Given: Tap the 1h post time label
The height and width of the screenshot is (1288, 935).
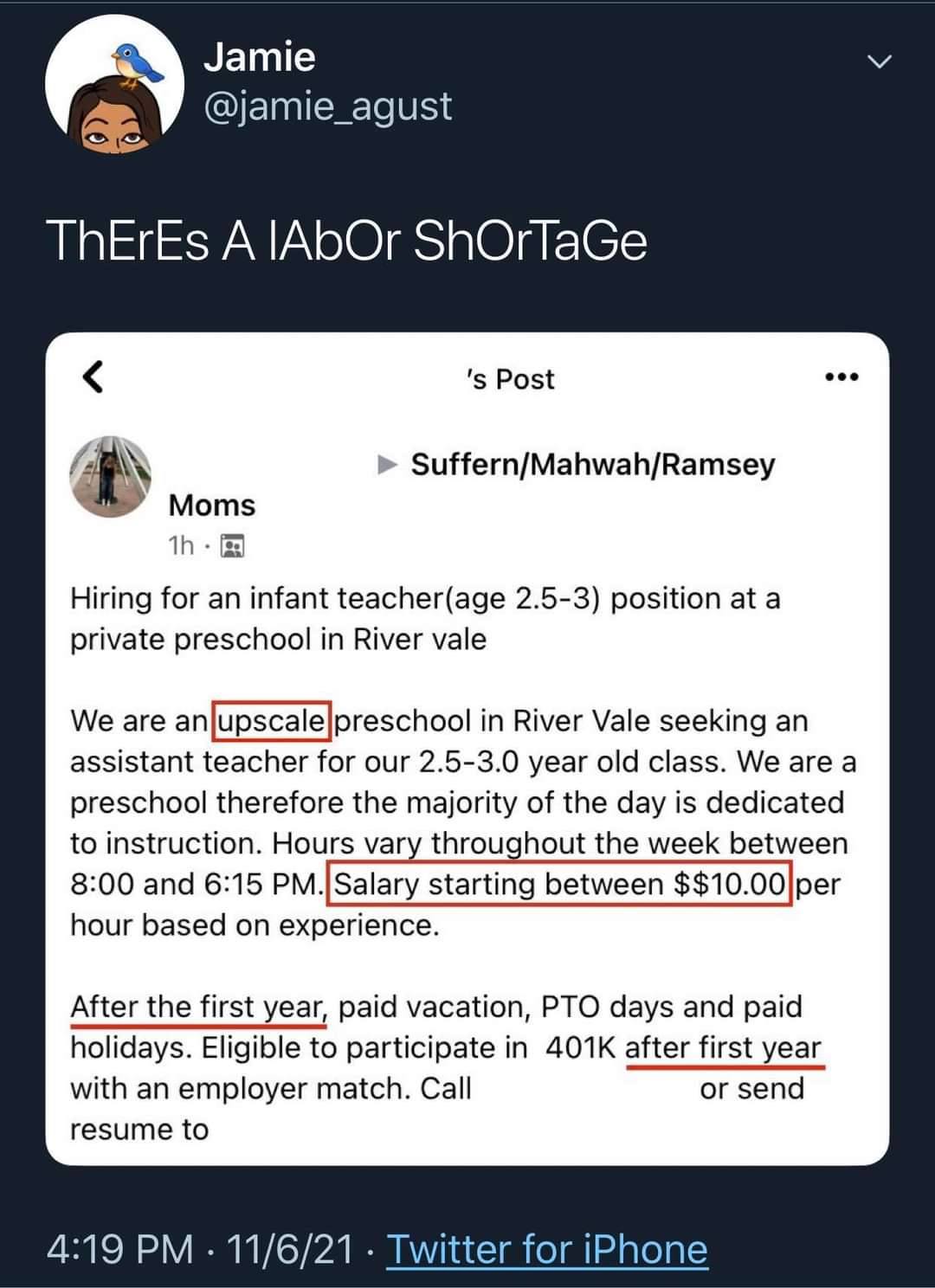Looking at the screenshot, I should coord(182,546).
